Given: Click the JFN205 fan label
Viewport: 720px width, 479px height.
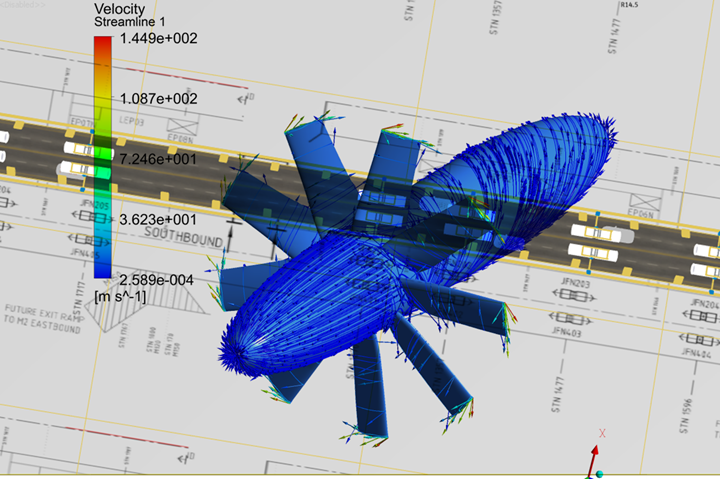Looking at the screenshot, I should pos(95,204).
